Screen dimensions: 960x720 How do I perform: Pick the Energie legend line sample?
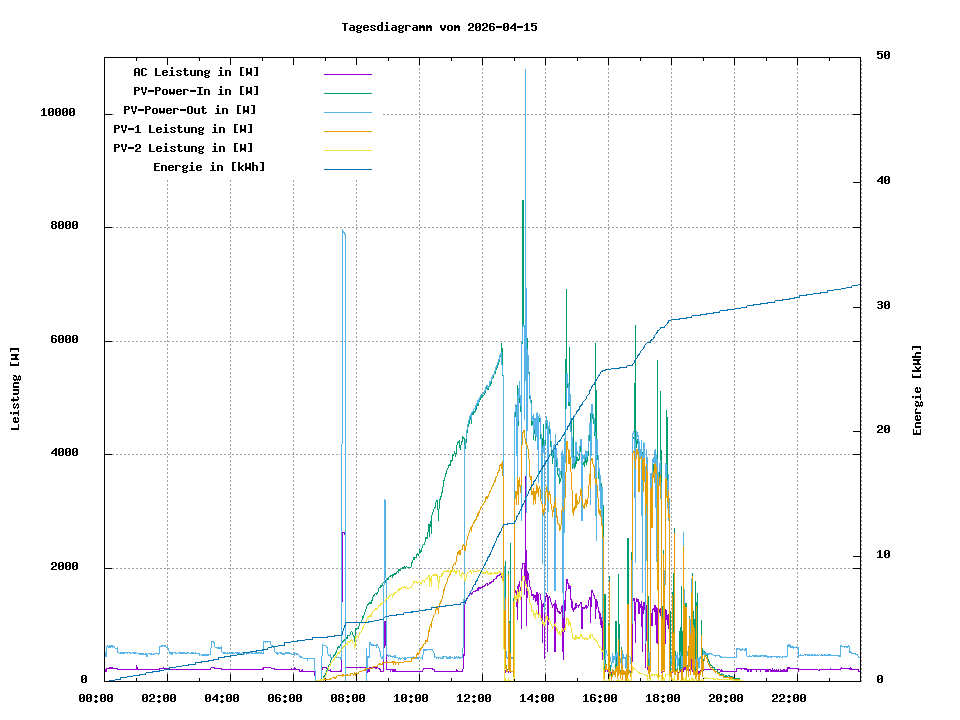[x=347, y=169]
